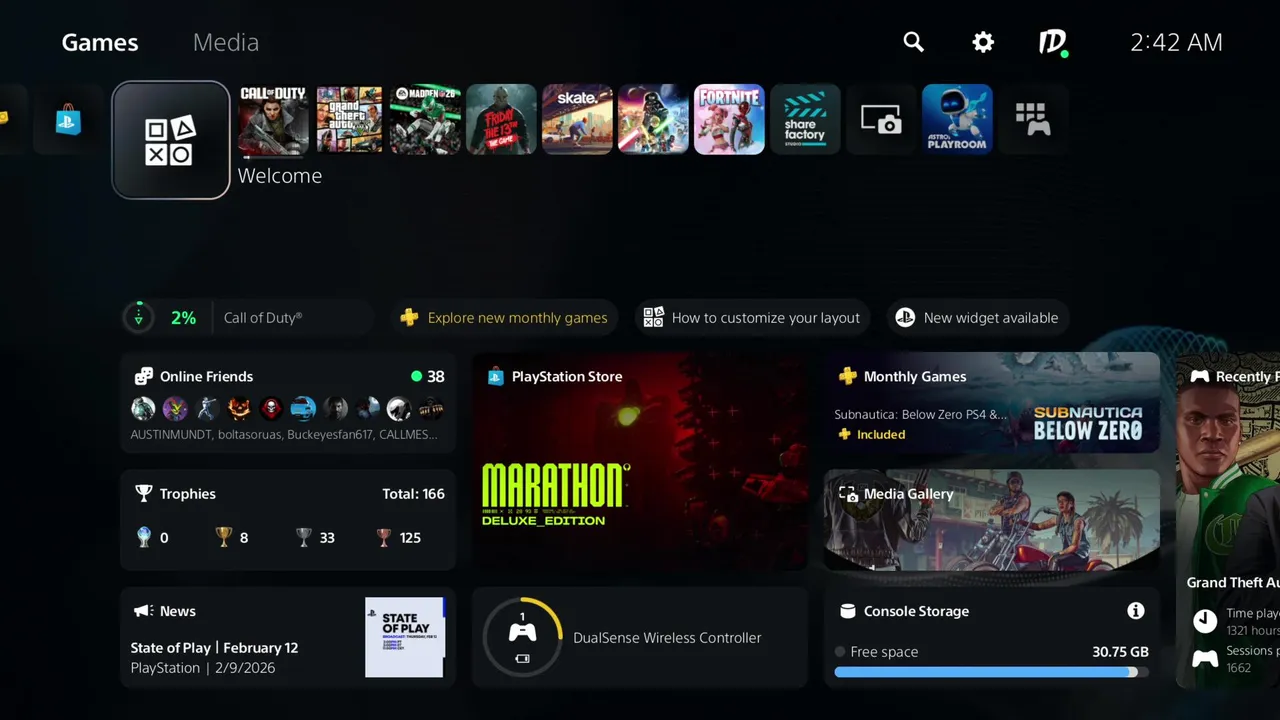The width and height of the screenshot is (1280, 720).
Task: Open the Marathon Deluxe Edition store banner
Action: 640,461
